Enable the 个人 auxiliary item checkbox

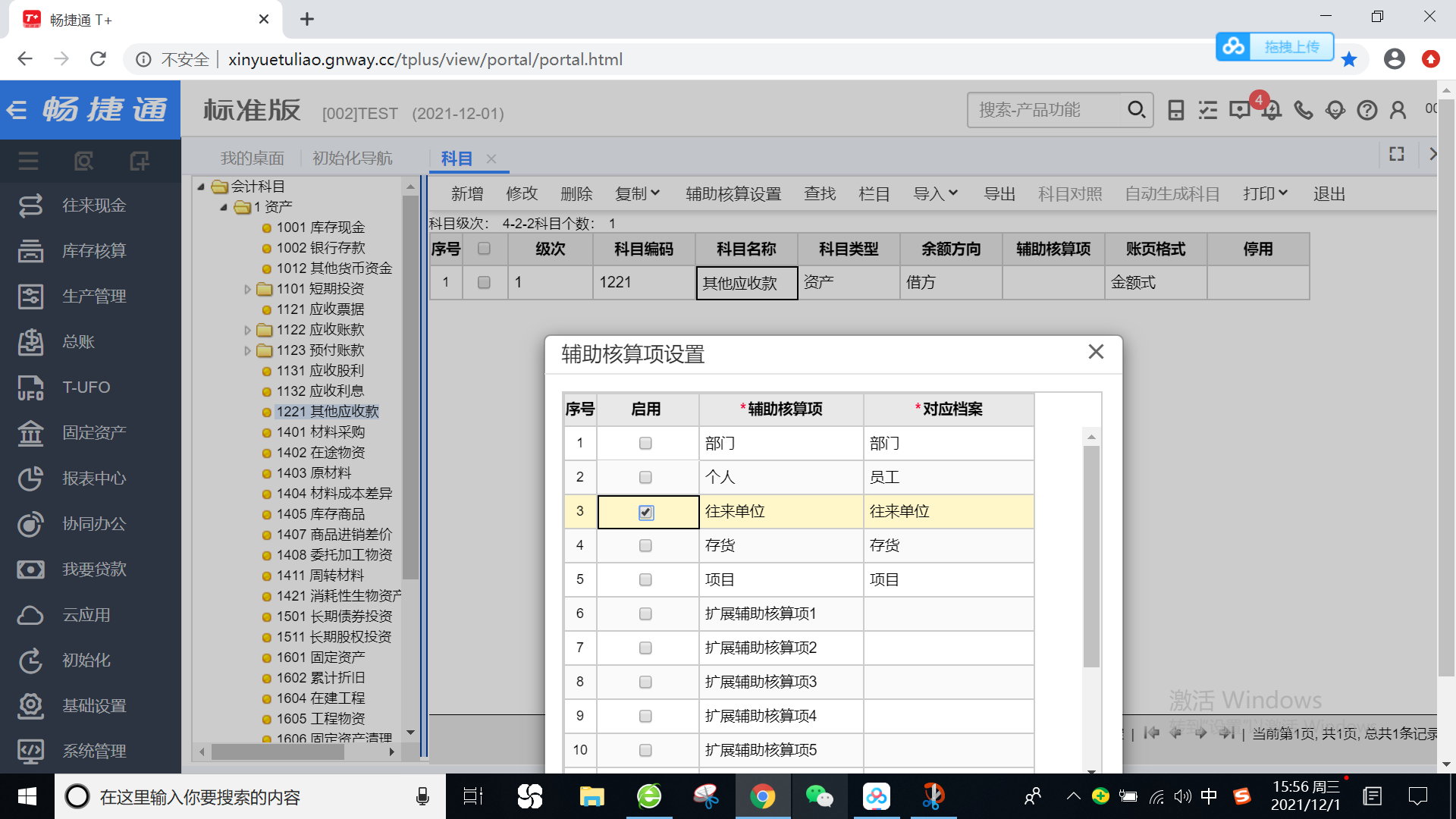[645, 478]
